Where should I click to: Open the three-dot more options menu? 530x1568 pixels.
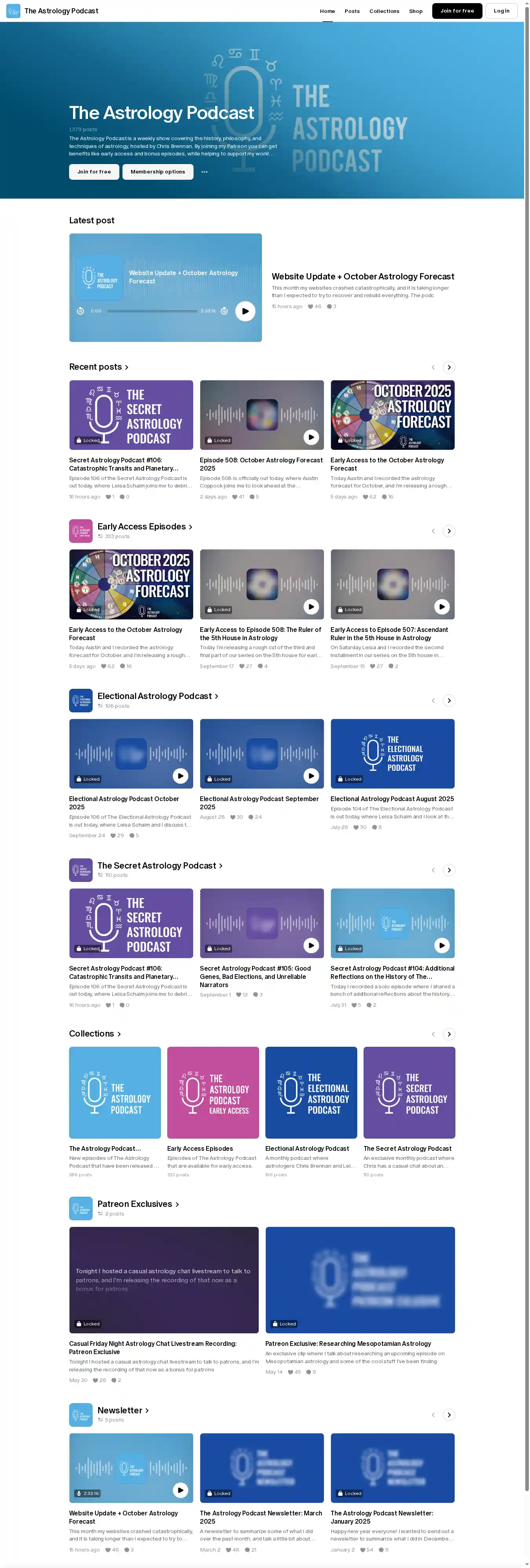[x=205, y=172]
